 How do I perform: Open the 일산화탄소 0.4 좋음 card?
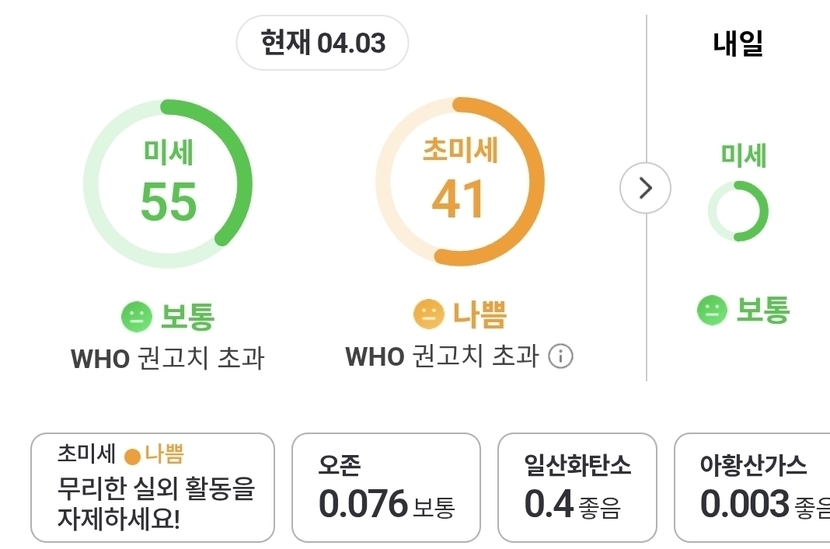coord(577,487)
